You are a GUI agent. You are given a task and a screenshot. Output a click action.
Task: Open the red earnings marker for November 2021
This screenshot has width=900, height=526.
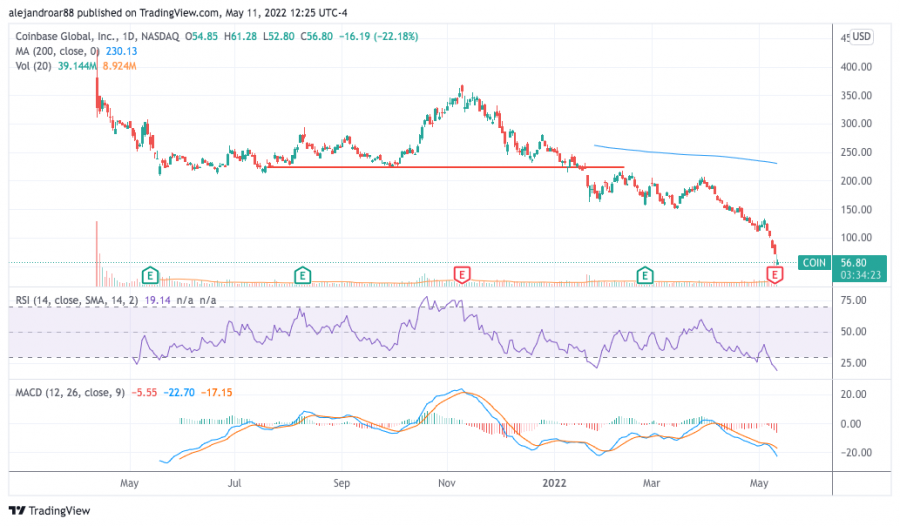tap(462, 275)
